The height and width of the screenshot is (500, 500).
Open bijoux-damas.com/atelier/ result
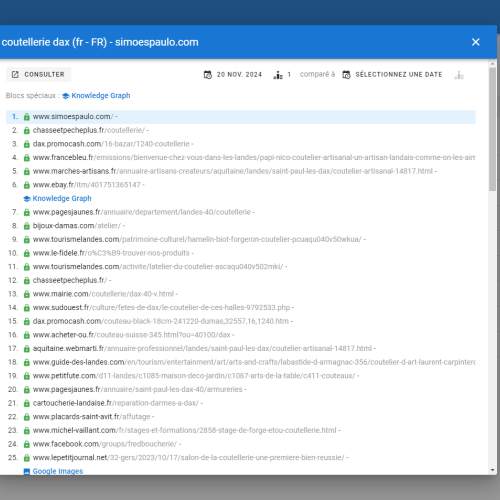point(77,226)
